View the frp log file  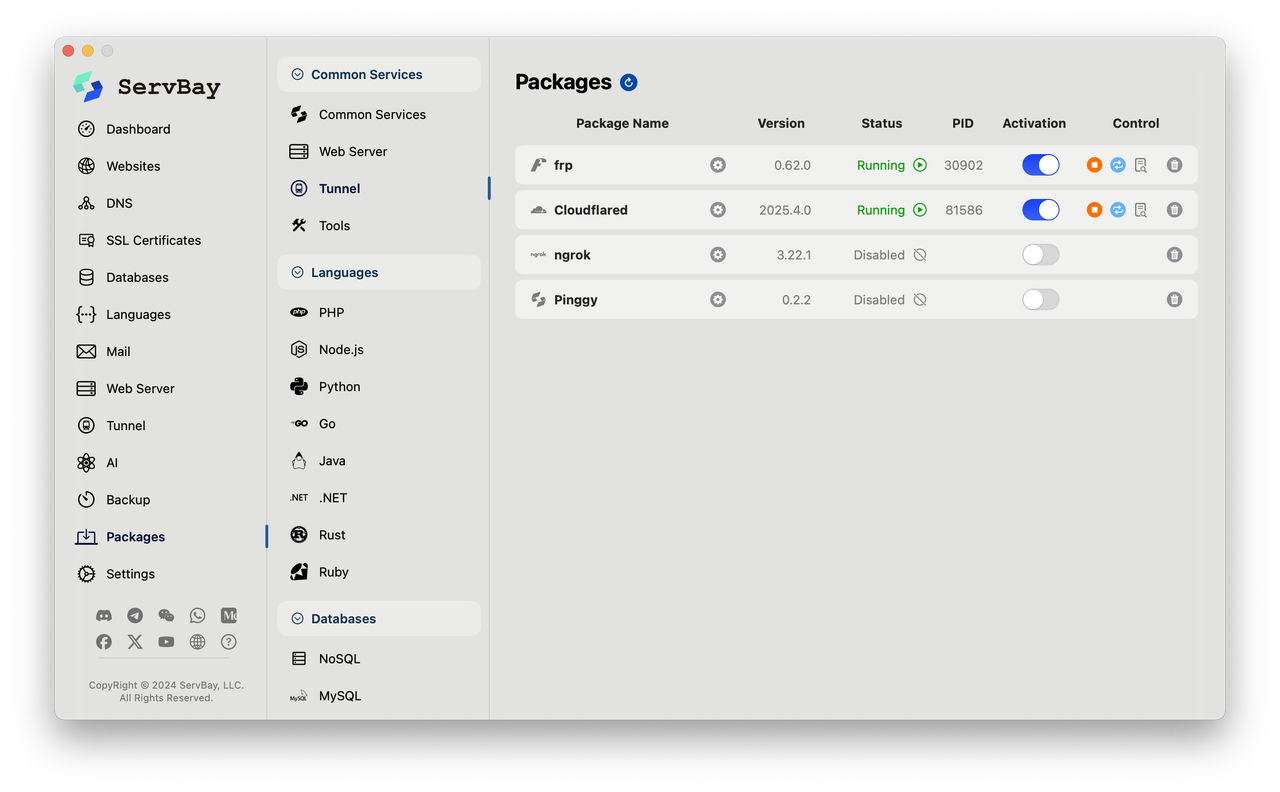pyautogui.click(x=1141, y=165)
